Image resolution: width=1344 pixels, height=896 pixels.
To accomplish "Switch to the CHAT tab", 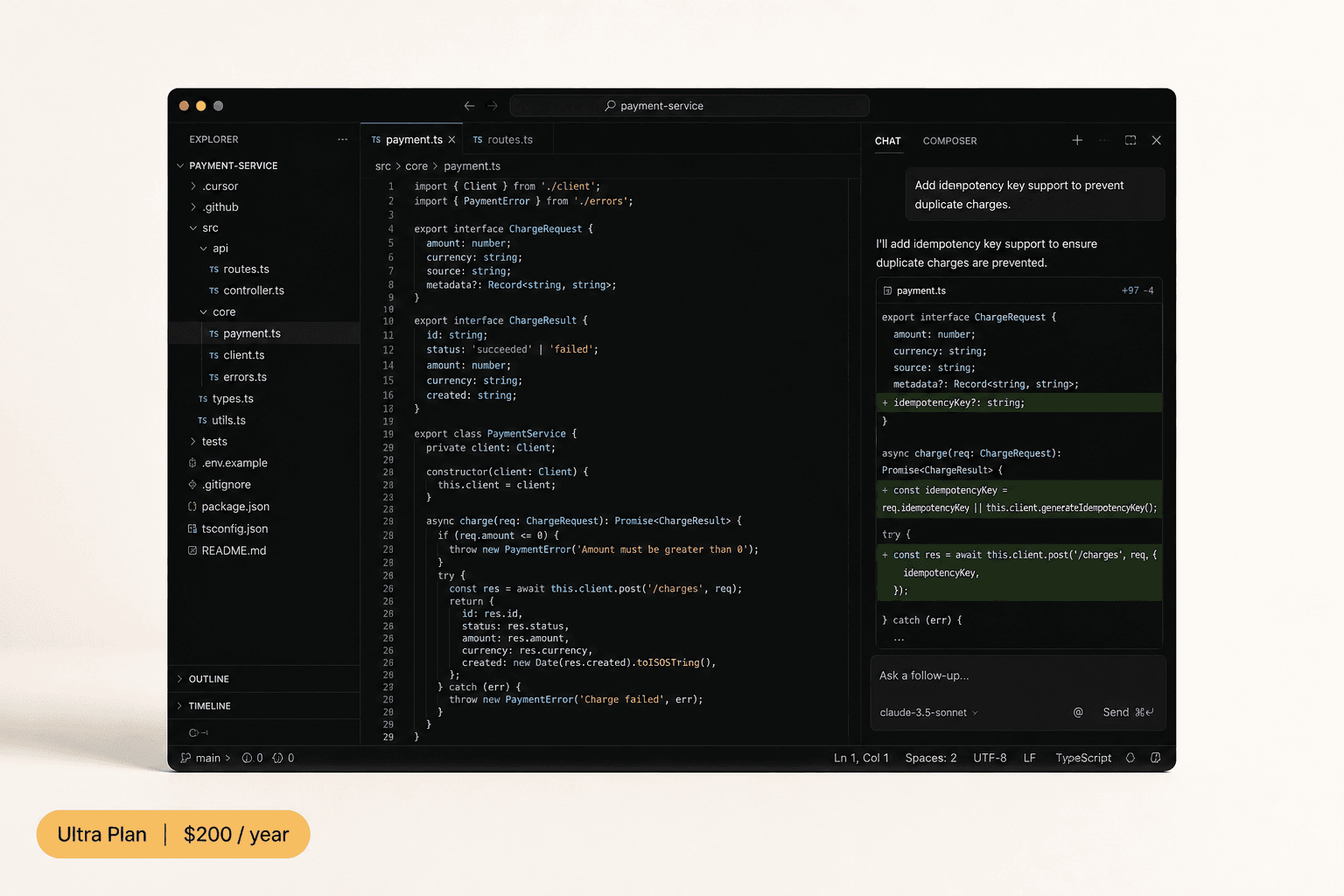I will tap(887, 141).
